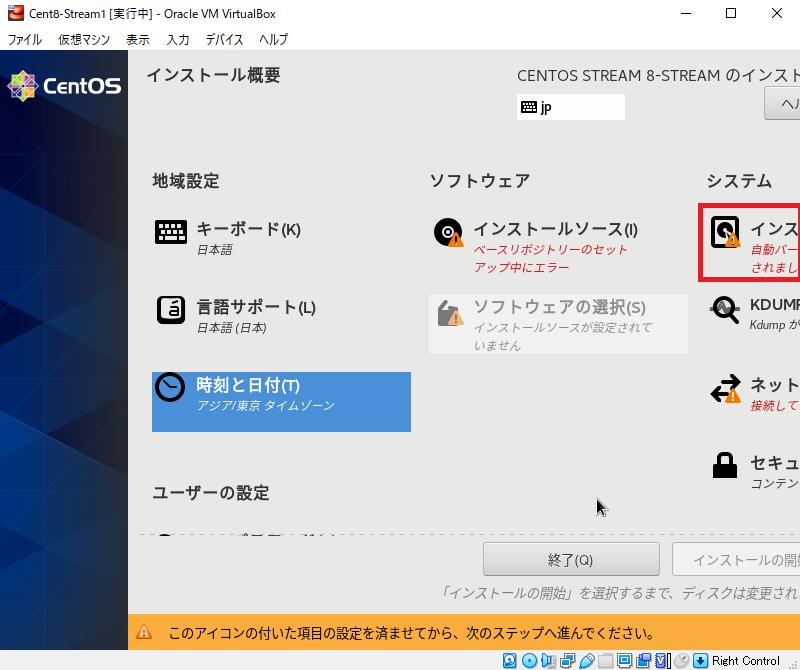Open the インストールソース disc icon
Screen dimensions: 800x670
(x=448, y=232)
